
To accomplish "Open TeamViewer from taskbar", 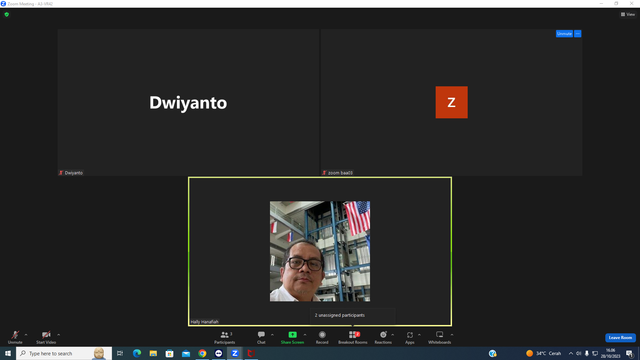I will [x=218, y=353].
